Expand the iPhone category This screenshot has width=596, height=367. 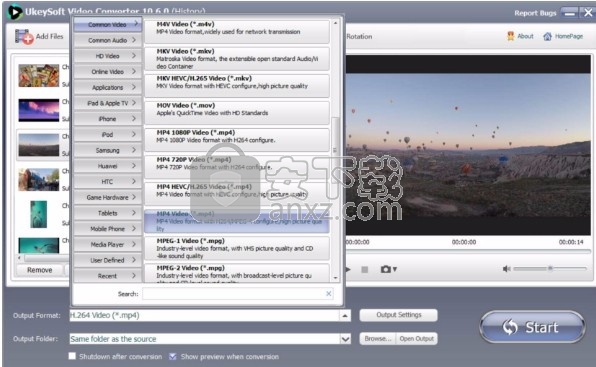(108, 119)
